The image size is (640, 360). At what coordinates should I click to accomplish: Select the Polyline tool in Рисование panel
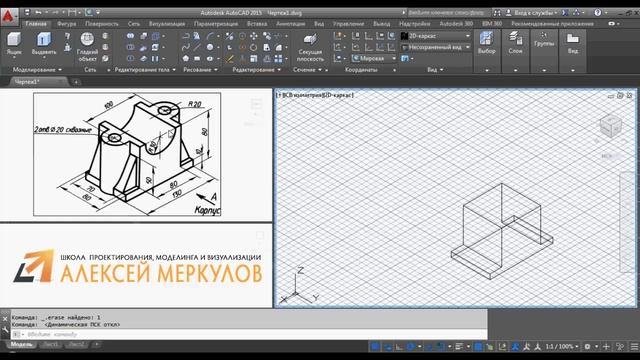(186, 36)
